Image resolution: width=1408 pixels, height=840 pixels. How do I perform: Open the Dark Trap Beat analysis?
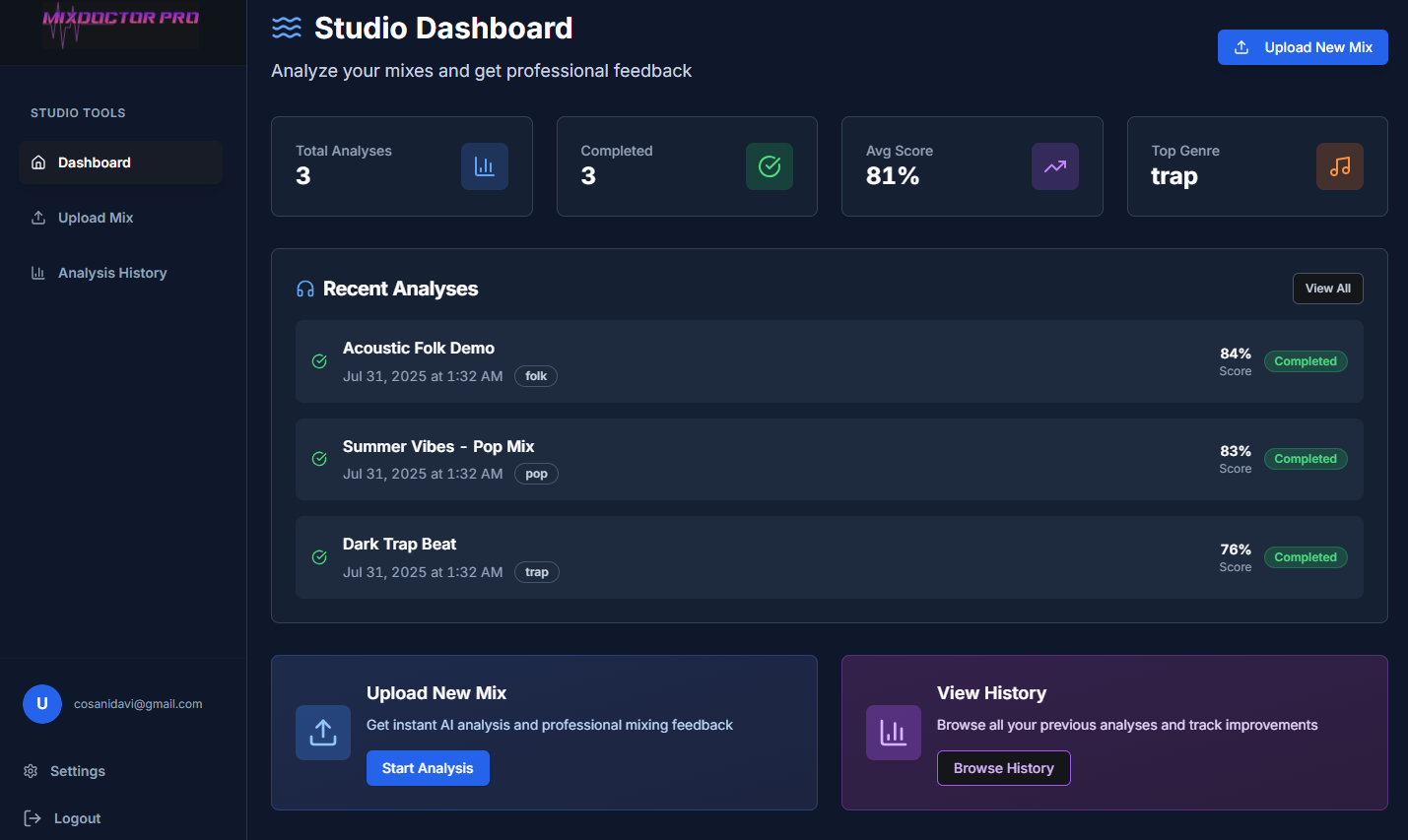(830, 557)
